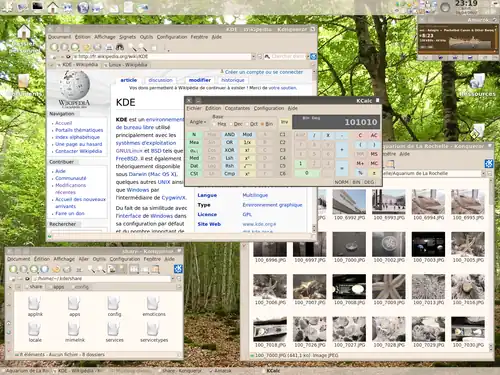Go up one level in share Konqueror toolbar
500x375 pixels.
pyautogui.click(x=34, y=269)
